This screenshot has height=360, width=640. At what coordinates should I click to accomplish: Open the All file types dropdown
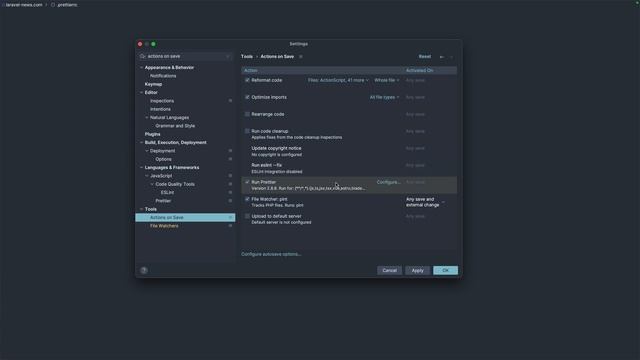pyautogui.click(x=384, y=97)
